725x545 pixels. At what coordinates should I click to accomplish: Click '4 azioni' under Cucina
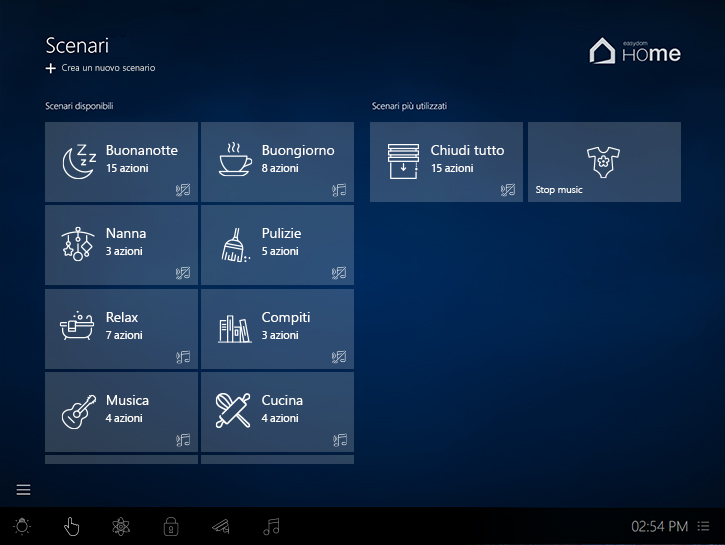[280, 418]
